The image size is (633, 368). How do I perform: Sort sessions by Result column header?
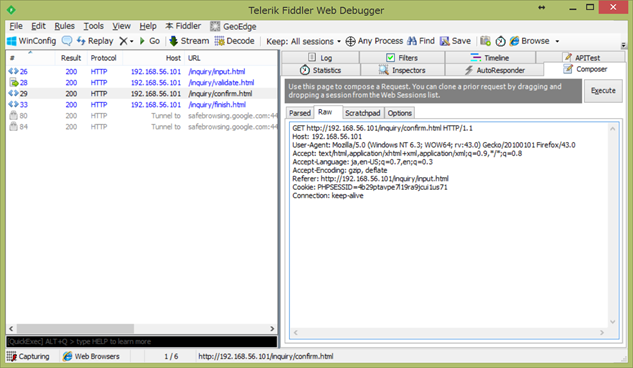71,58
